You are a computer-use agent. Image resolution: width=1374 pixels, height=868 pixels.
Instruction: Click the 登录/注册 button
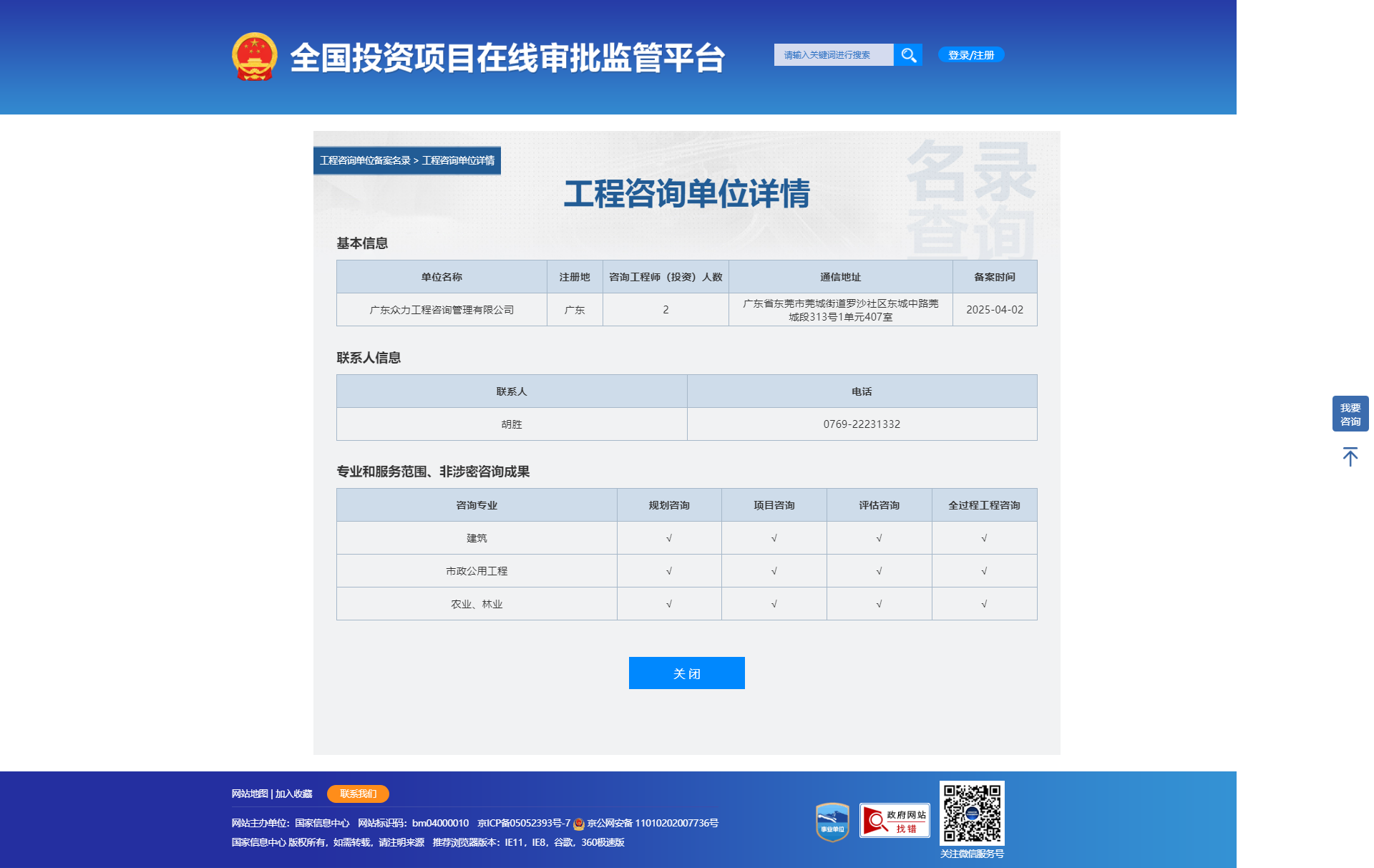(x=970, y=54)
